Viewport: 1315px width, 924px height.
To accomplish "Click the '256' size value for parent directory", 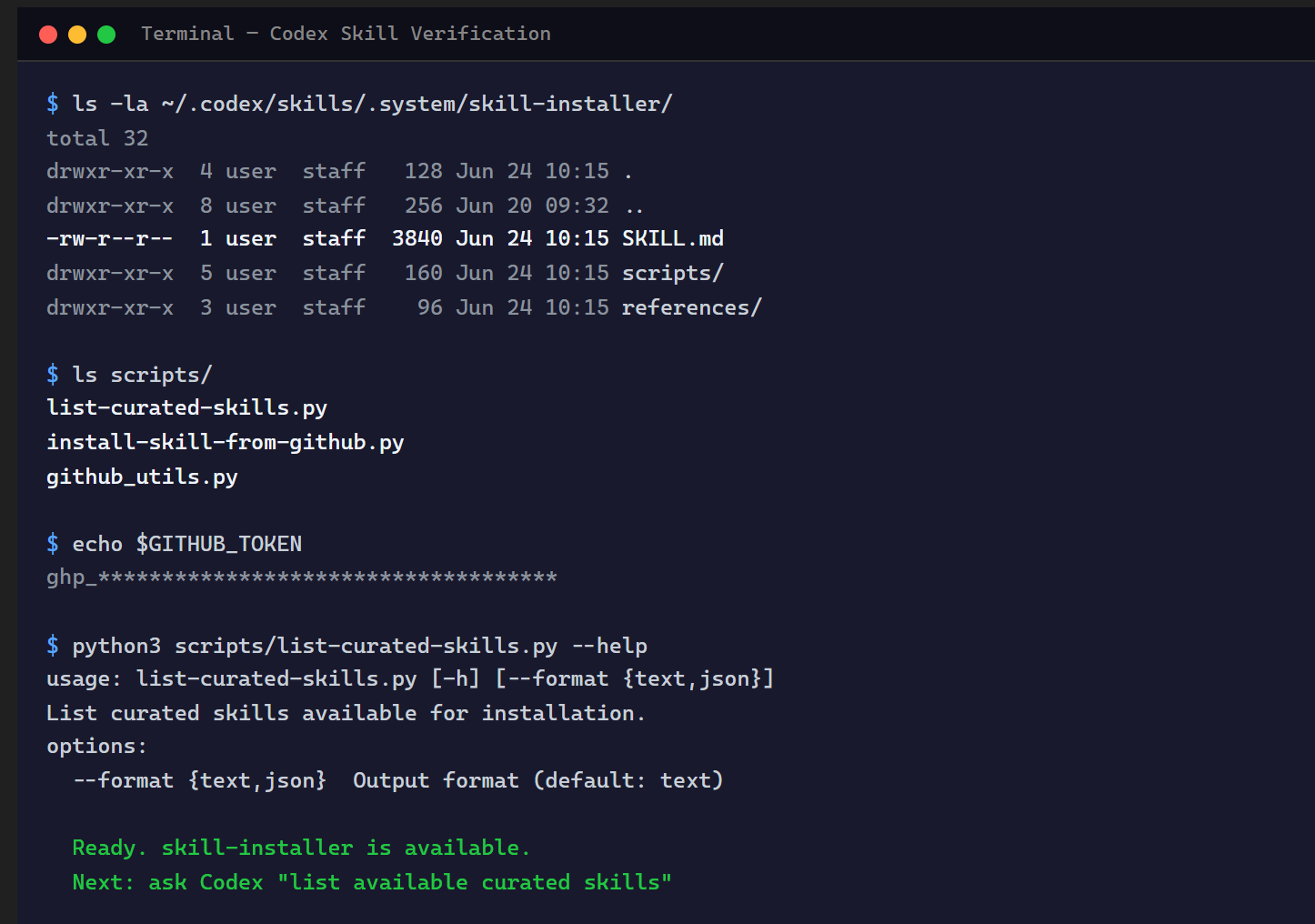I will click(x=424, y=206).
